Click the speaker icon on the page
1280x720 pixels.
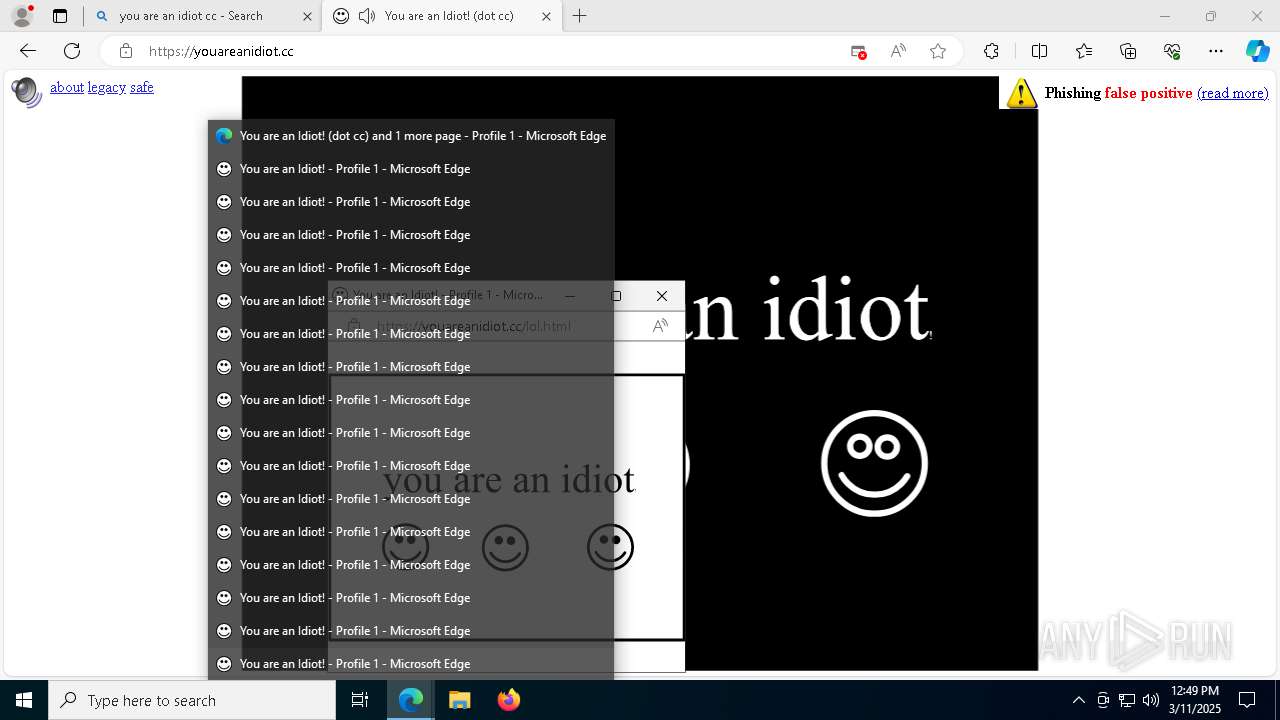click(x=26, y=92)
